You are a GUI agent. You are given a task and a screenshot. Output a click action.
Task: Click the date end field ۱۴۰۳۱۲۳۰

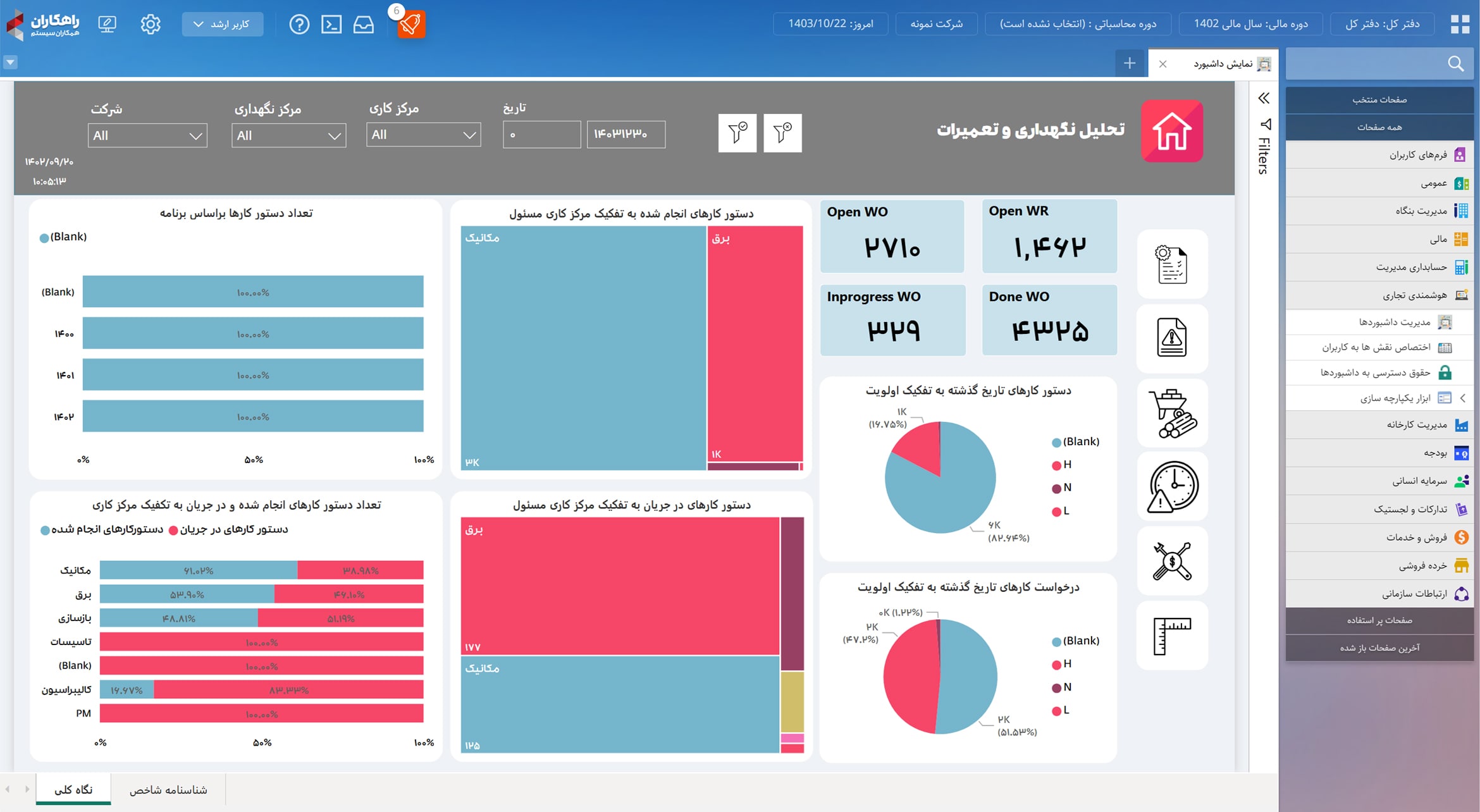click(626, 134)
